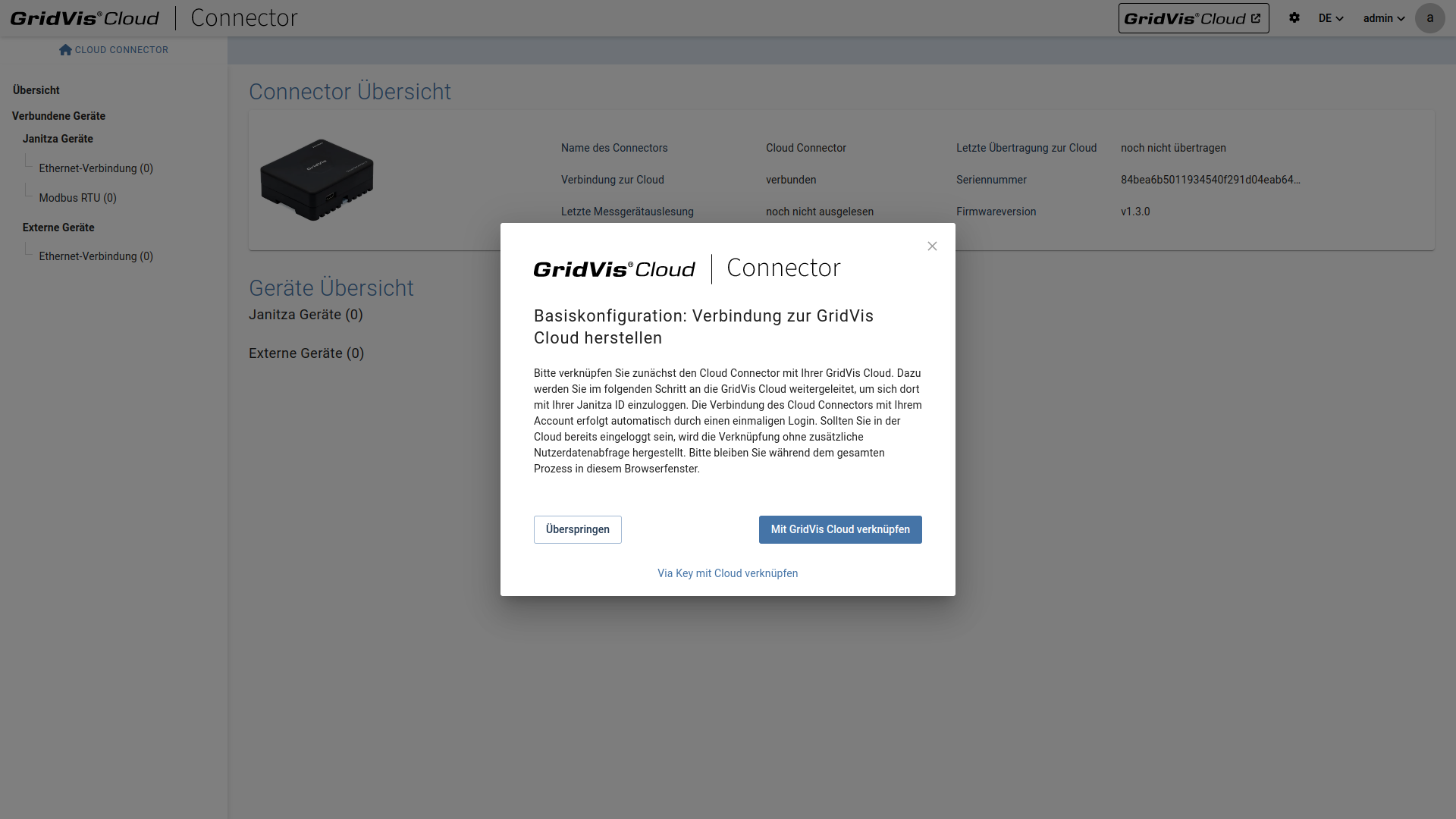Click the GridVis Cloud logo at top left
1456x819 pixels.
click(84, 18)
